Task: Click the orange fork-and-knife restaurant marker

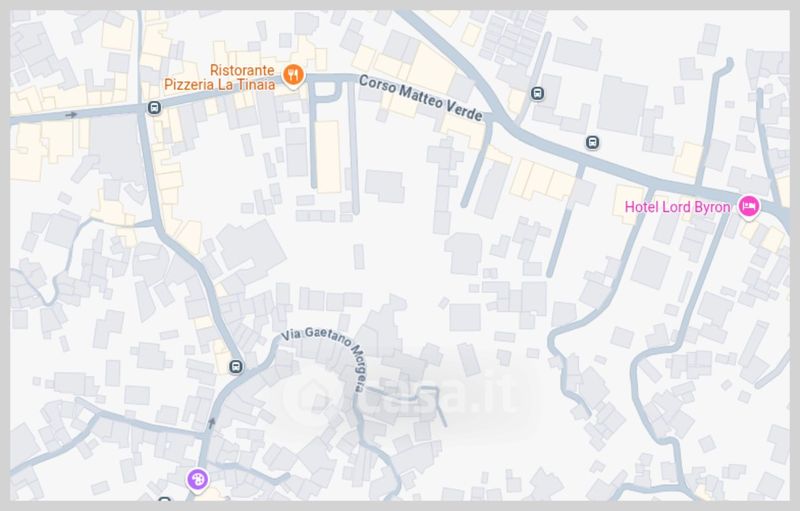Action: (x=293, y=76)
